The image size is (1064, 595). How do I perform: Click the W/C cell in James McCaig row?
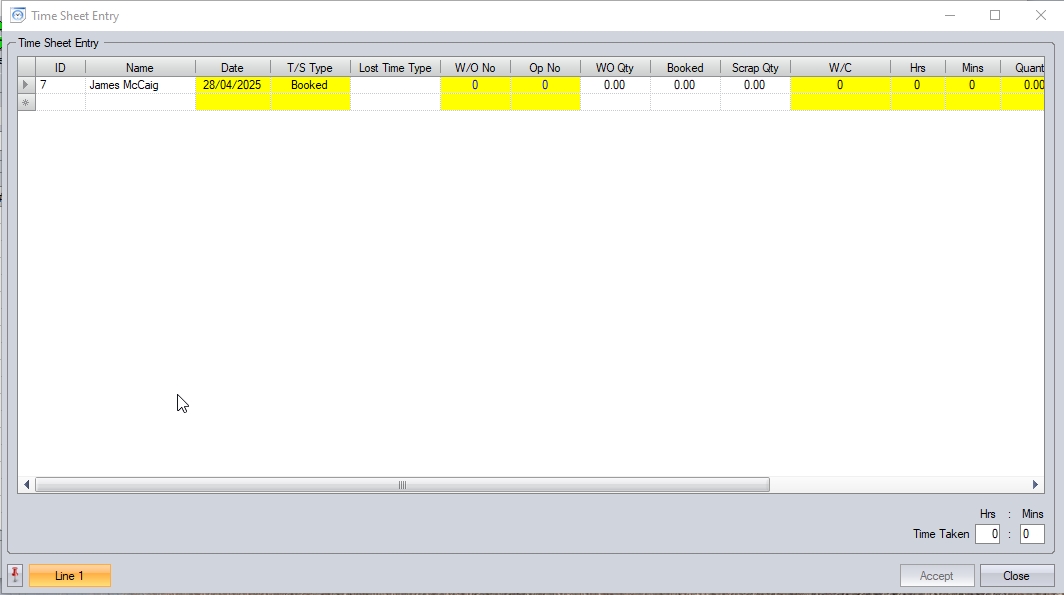tap(840, 85)
